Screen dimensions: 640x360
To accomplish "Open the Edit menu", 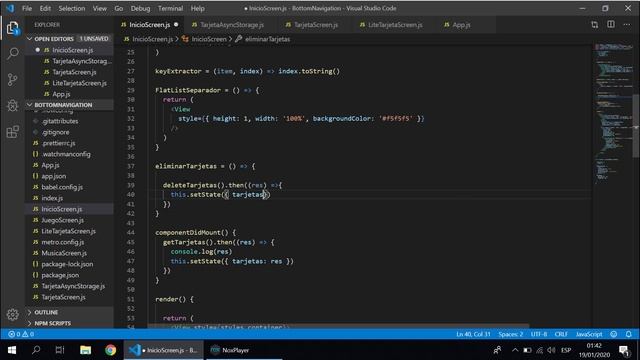I will tap(45, 8).
